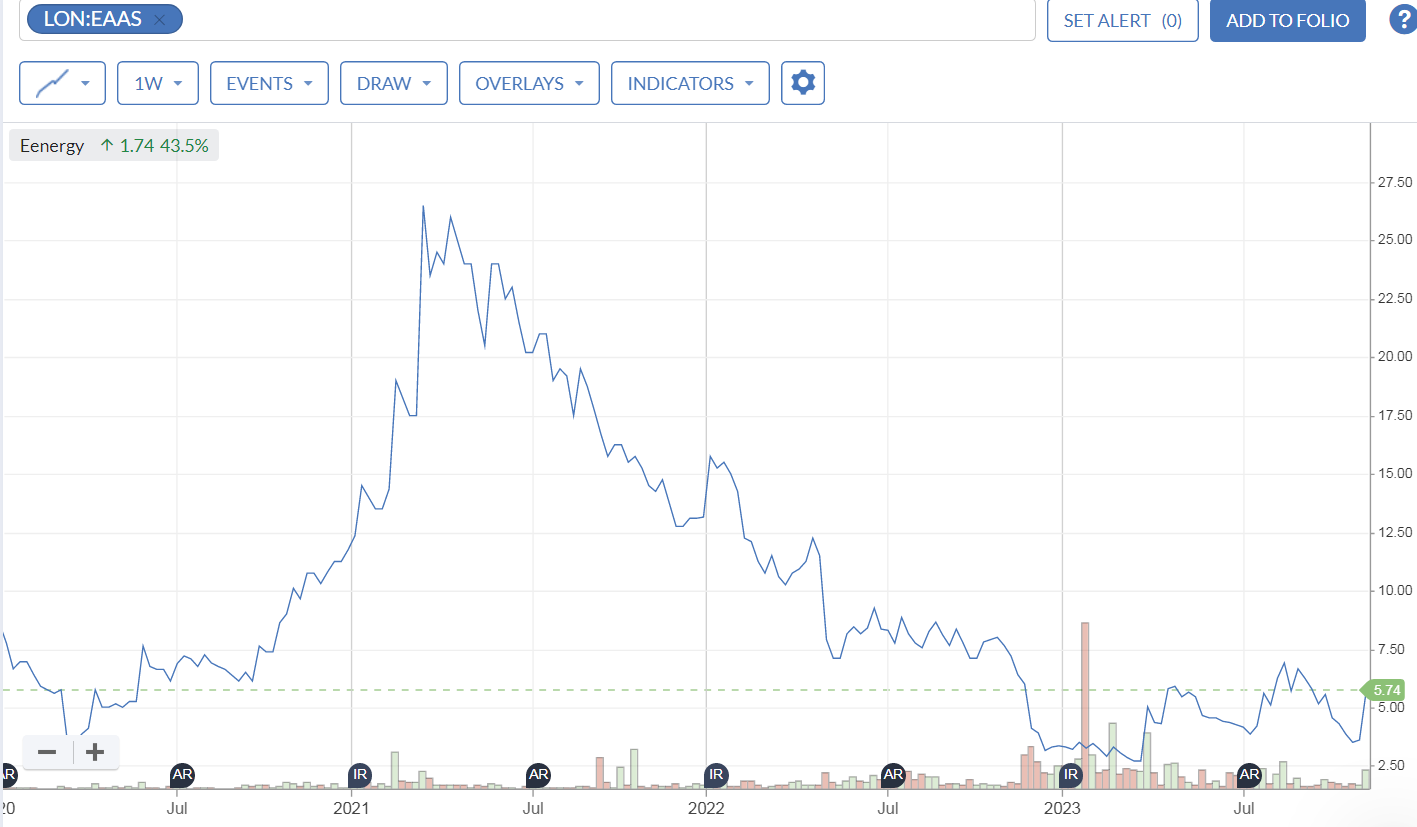Remove the LON:EAAS ticker tag
1417x827 pixels.
[x=159, y=19]
